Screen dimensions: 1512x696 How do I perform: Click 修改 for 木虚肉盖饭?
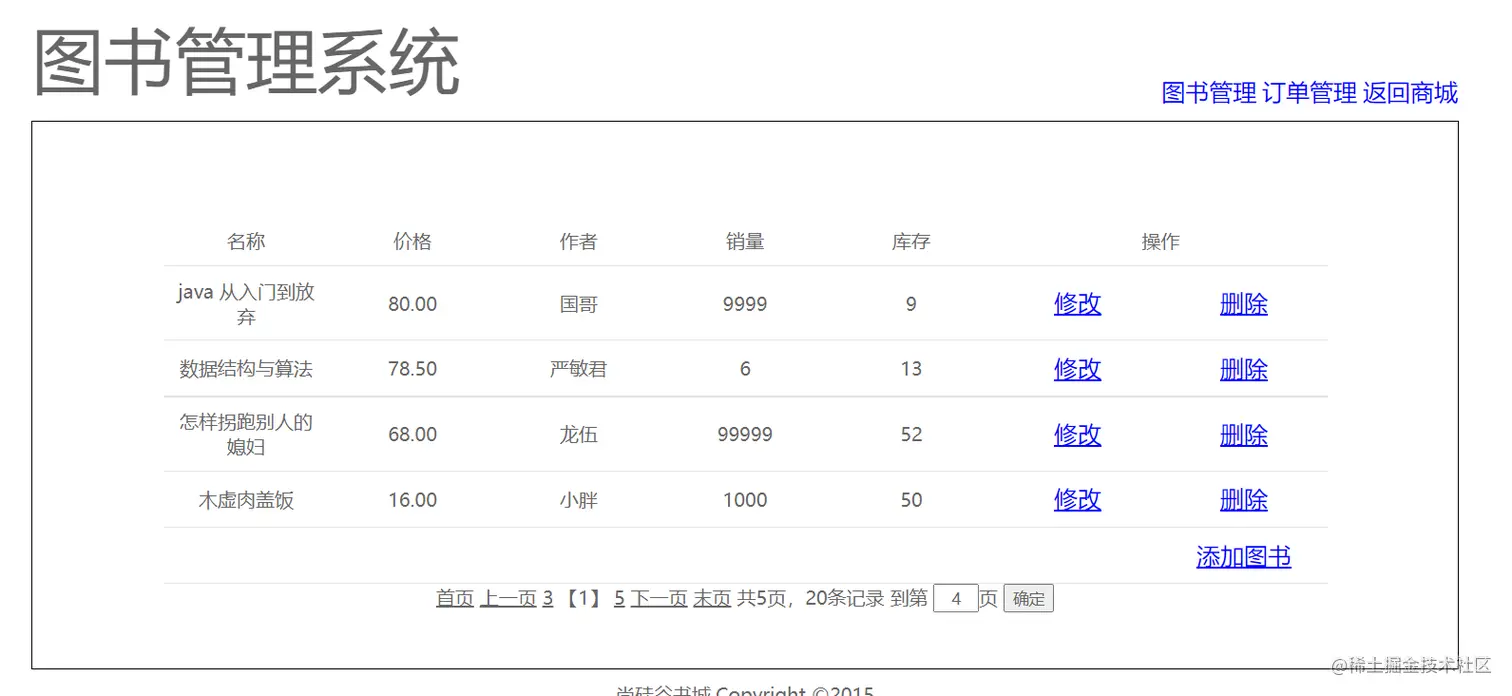(1077, 500)
